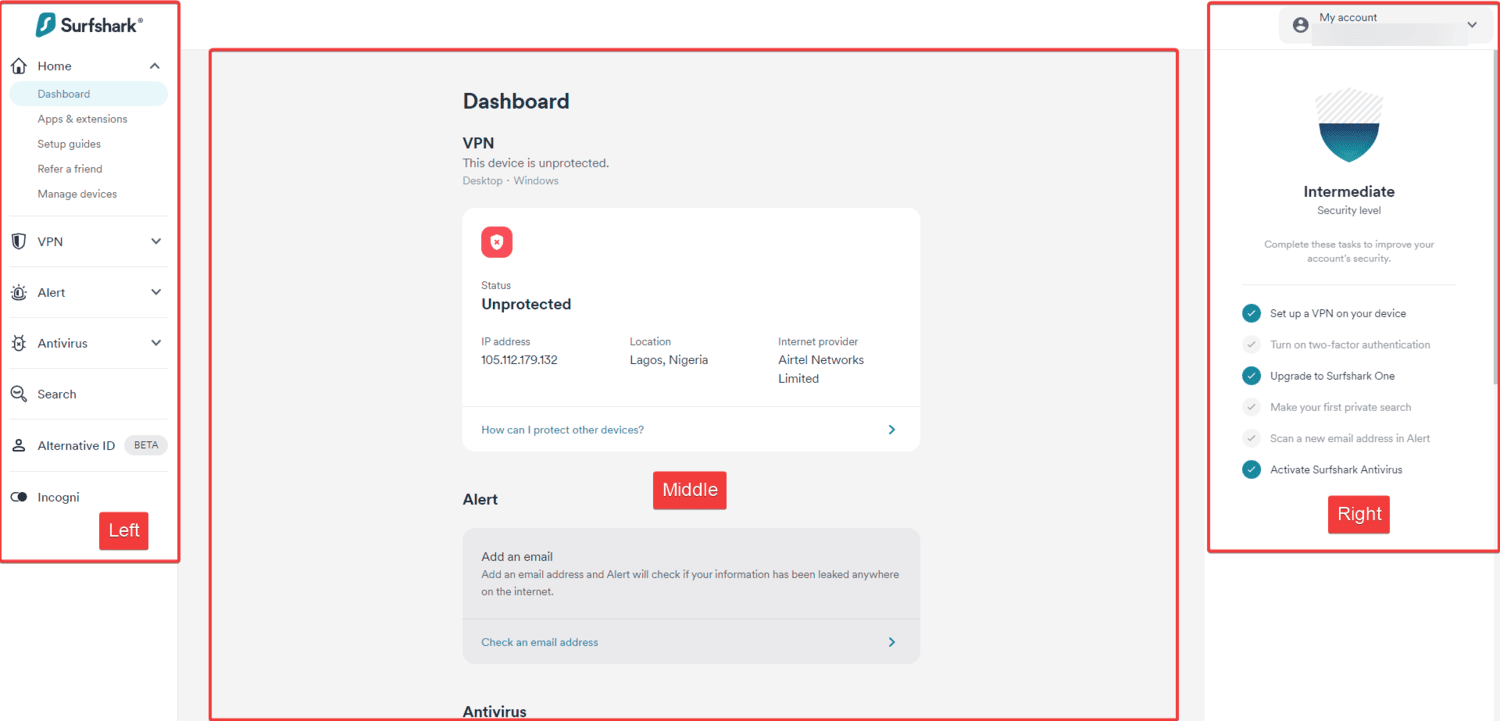Click the 'Alert' sidebar label
Screen dimensions: 1500x721
51,293
